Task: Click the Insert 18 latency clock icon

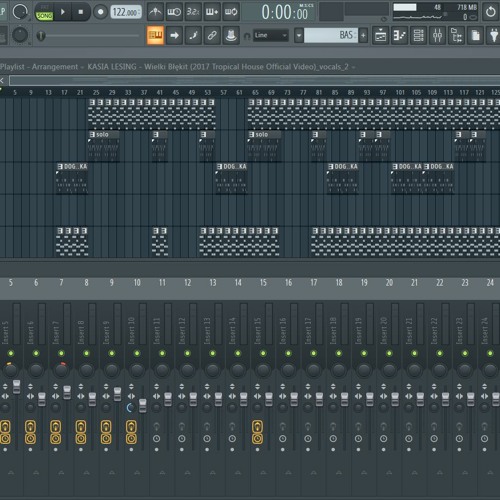Action: pos(333,439)
